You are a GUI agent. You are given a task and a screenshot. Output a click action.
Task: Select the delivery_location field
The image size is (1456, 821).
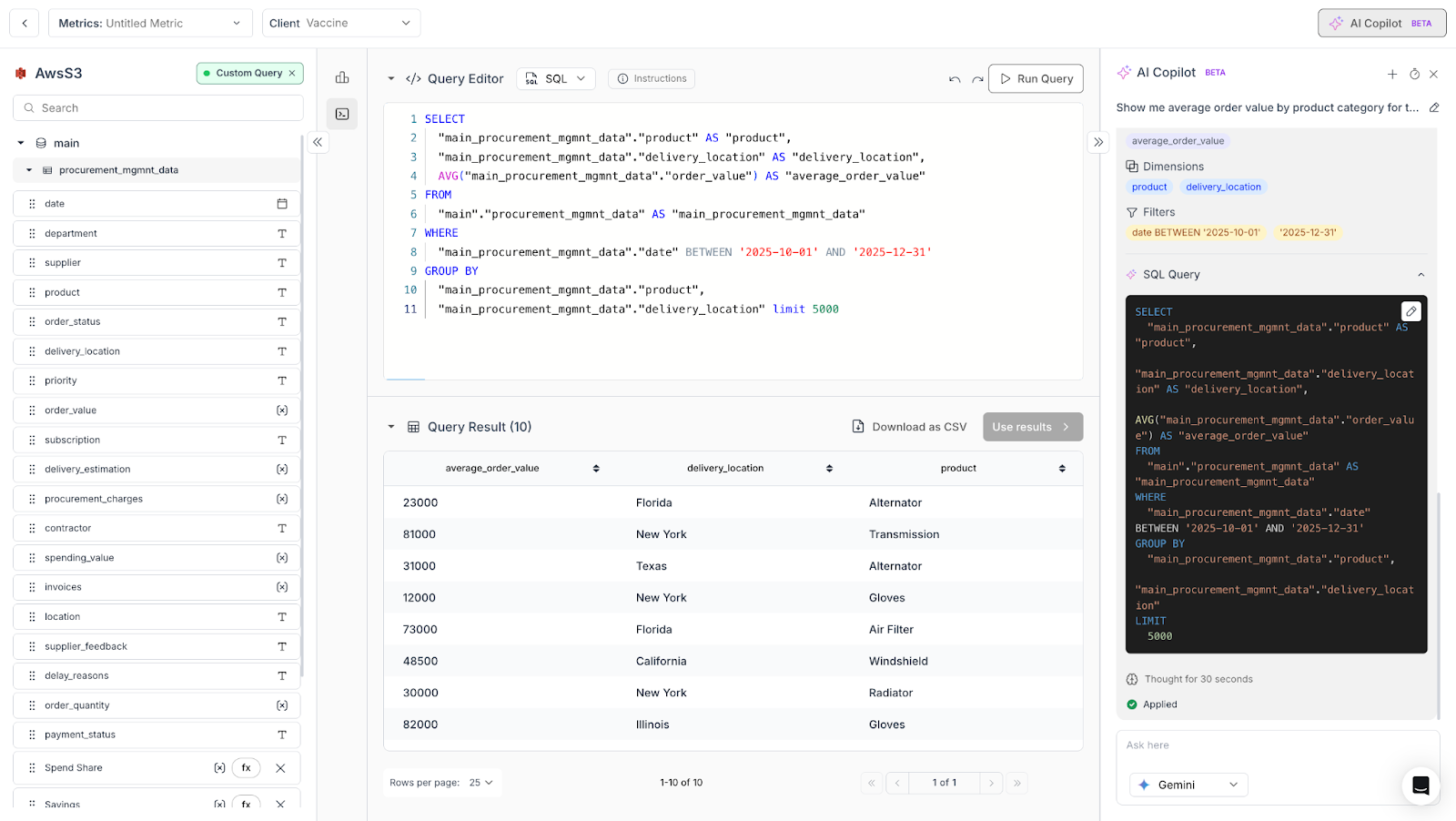[157, 351]
